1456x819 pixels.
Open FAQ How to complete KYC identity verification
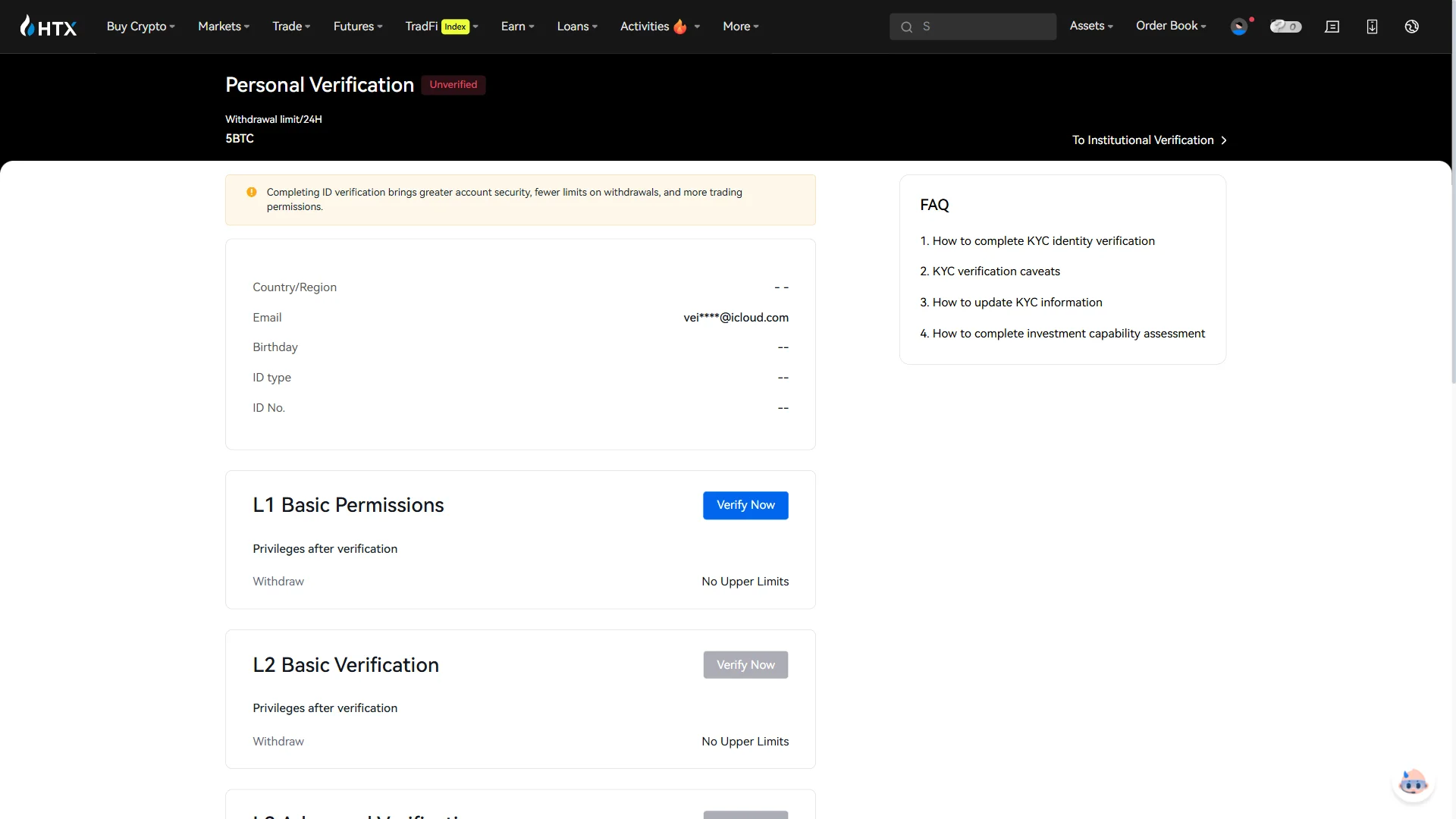pos(1037,241)
